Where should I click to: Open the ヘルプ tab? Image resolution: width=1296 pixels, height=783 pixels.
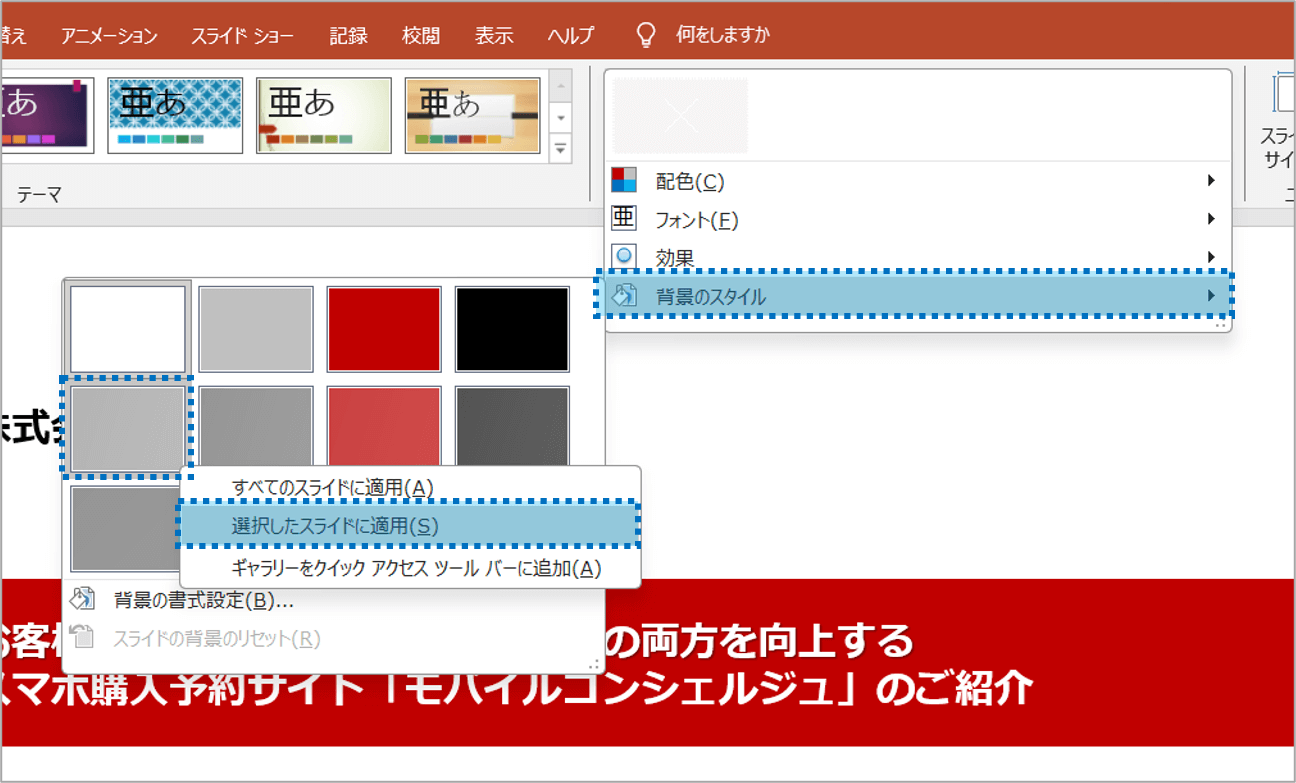(x=570, y=33)
